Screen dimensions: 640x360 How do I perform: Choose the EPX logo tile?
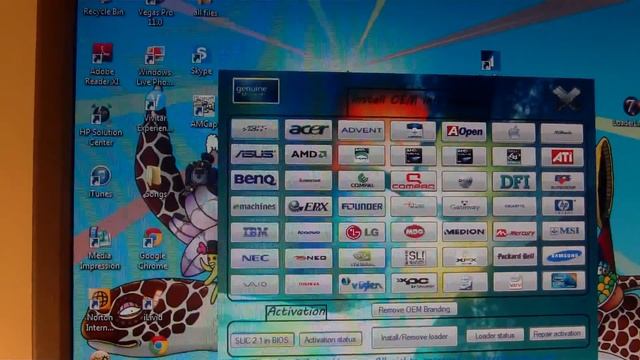308,207
